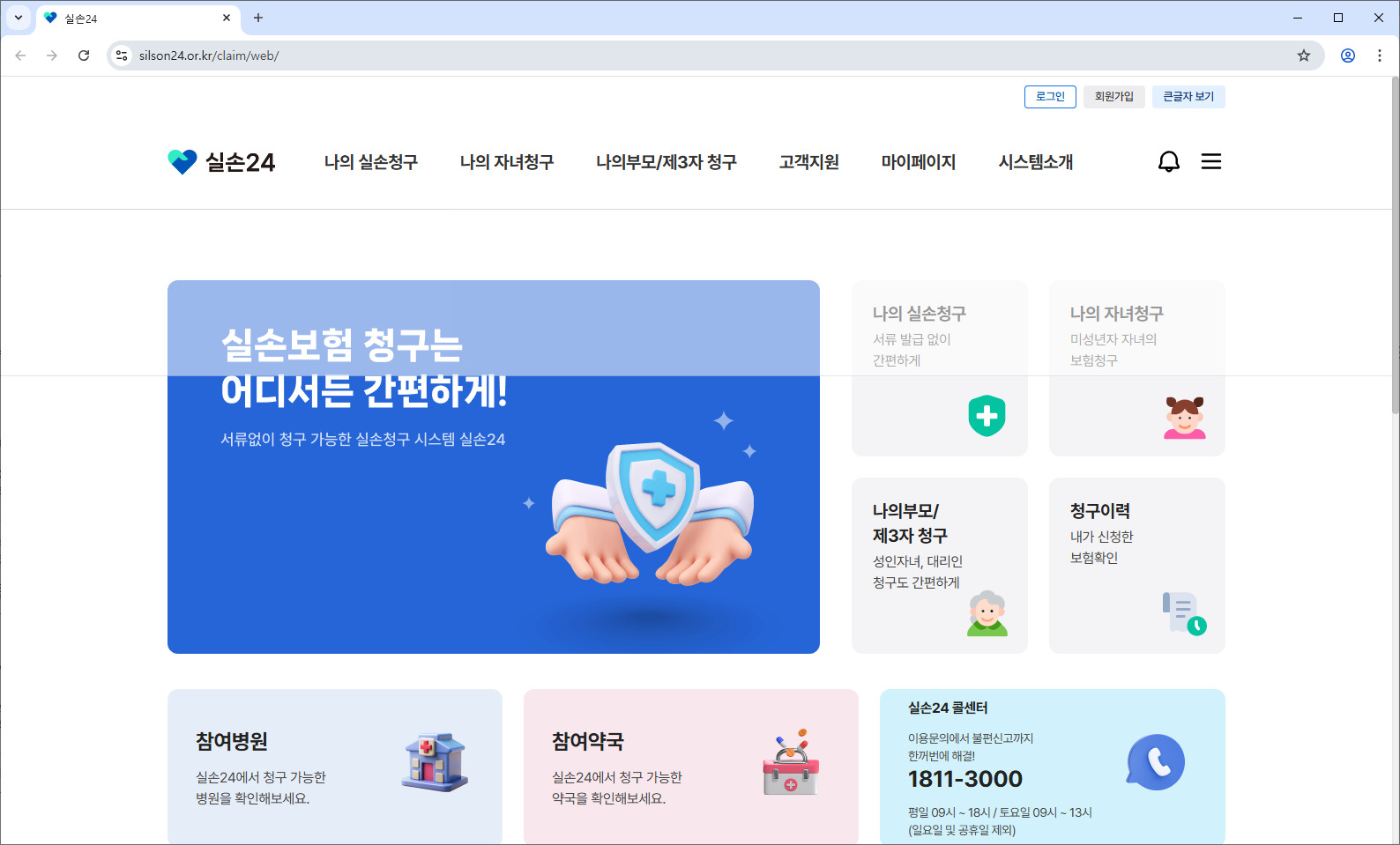Open the 나의 실손청구 menu

coord(371,162)
